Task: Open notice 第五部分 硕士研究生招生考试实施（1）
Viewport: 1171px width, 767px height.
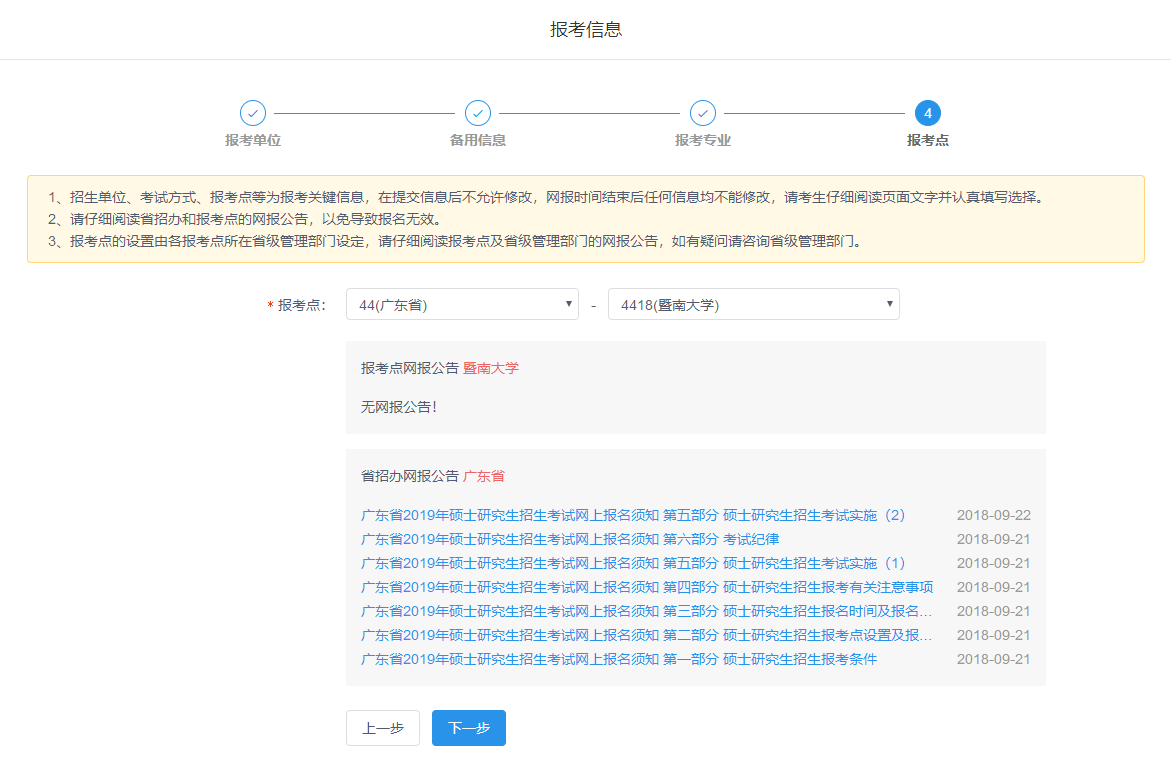Action: [632, 563]
